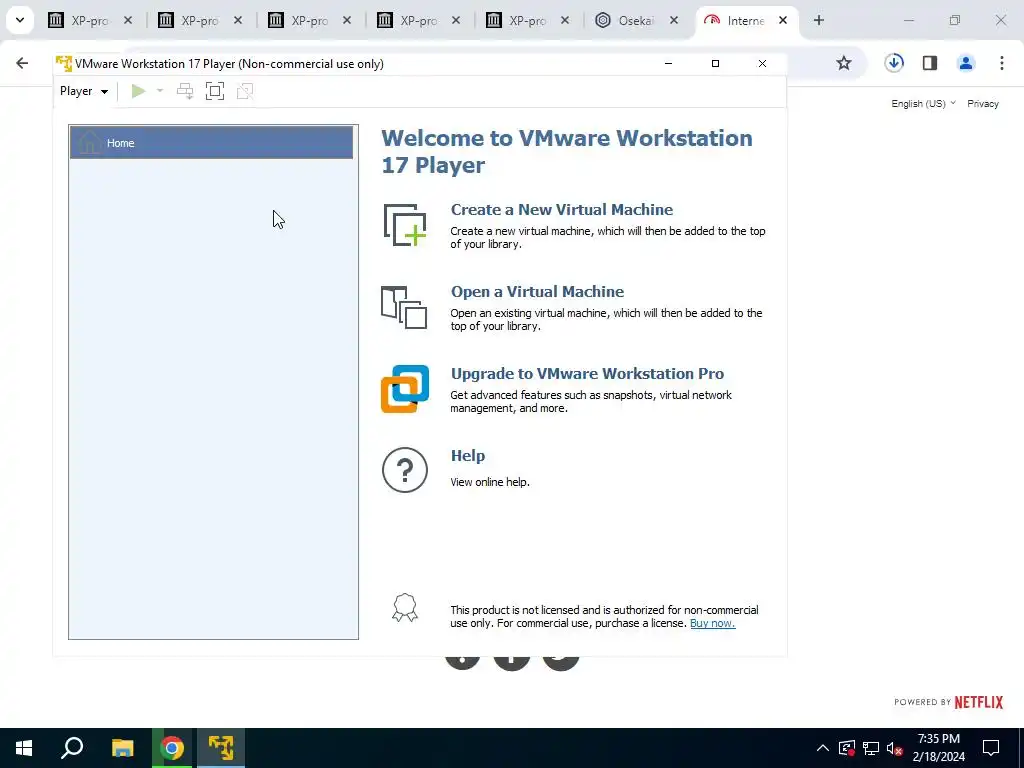Close the Osekai browser tab
This screenshot has width=1024, height=768.
(674, 20)
